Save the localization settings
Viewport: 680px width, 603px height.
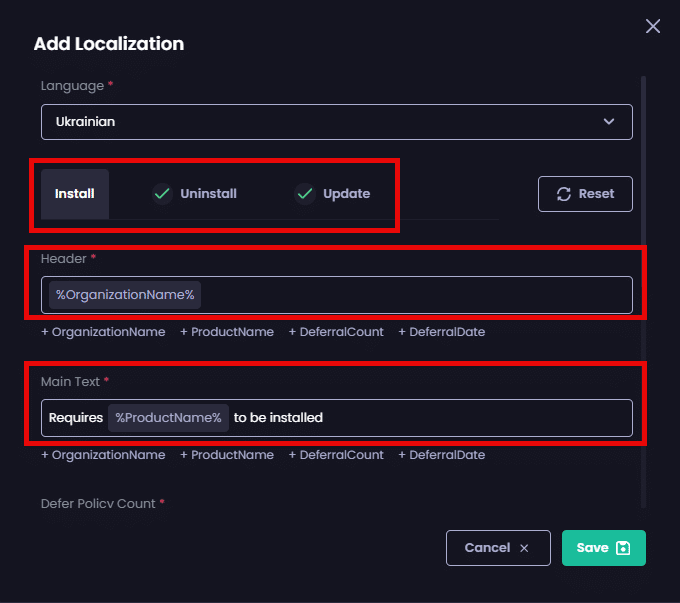tap(603, 548)
